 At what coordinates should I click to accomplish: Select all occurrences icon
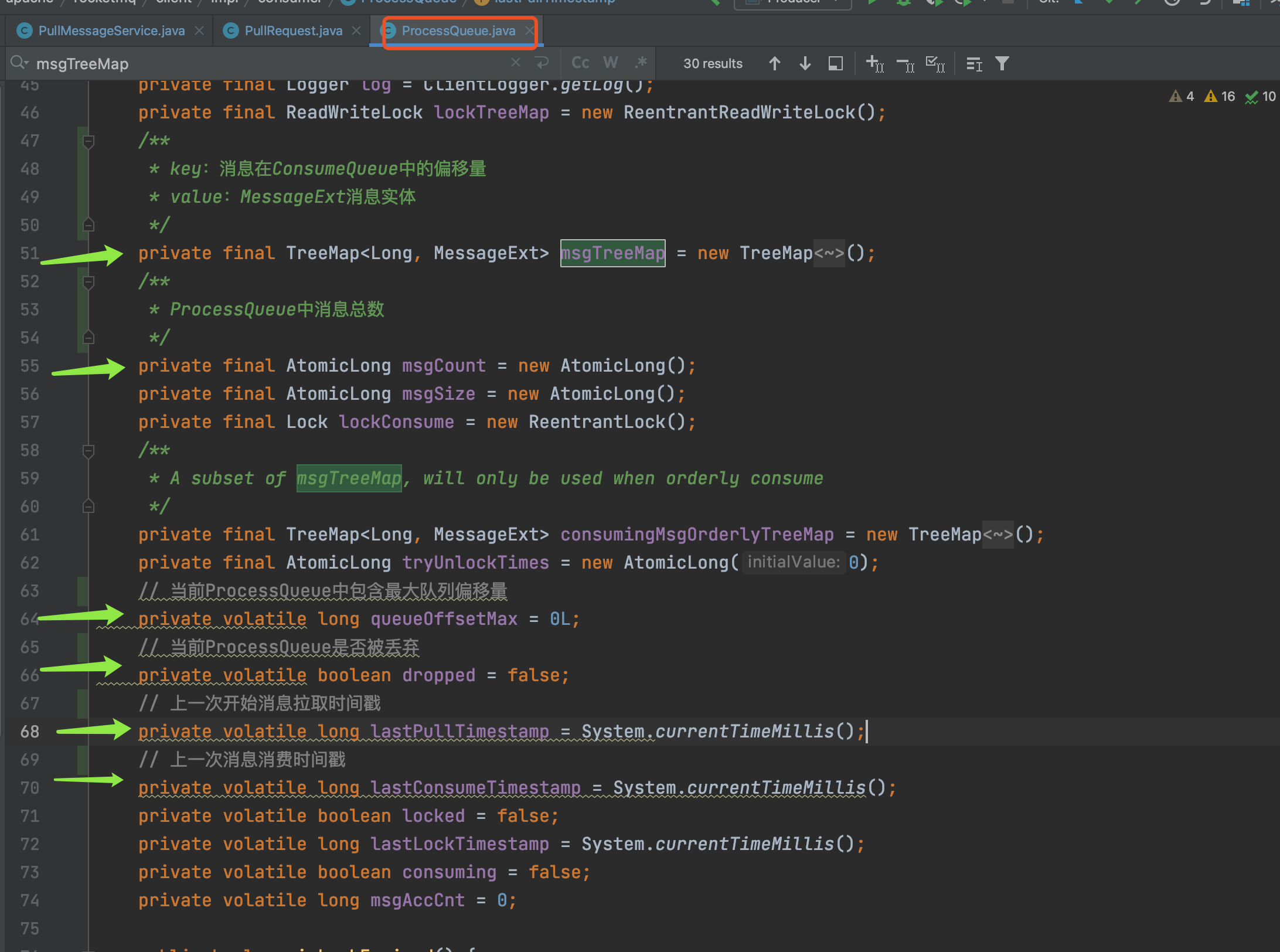[x=935, y=63]
